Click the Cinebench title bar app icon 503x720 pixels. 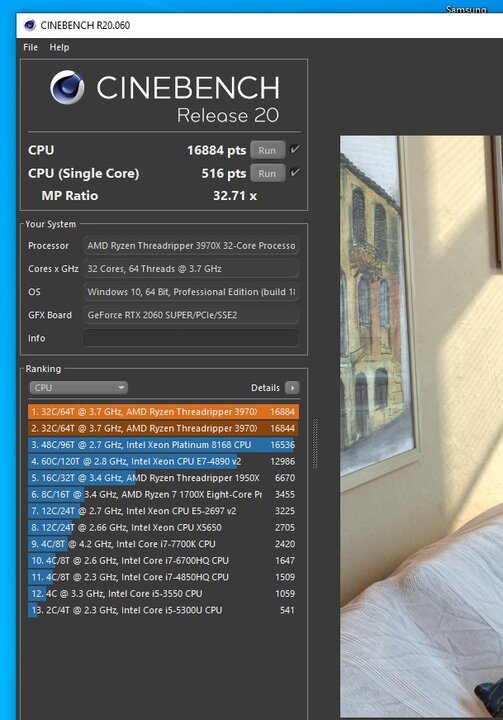tap(30, 25)
